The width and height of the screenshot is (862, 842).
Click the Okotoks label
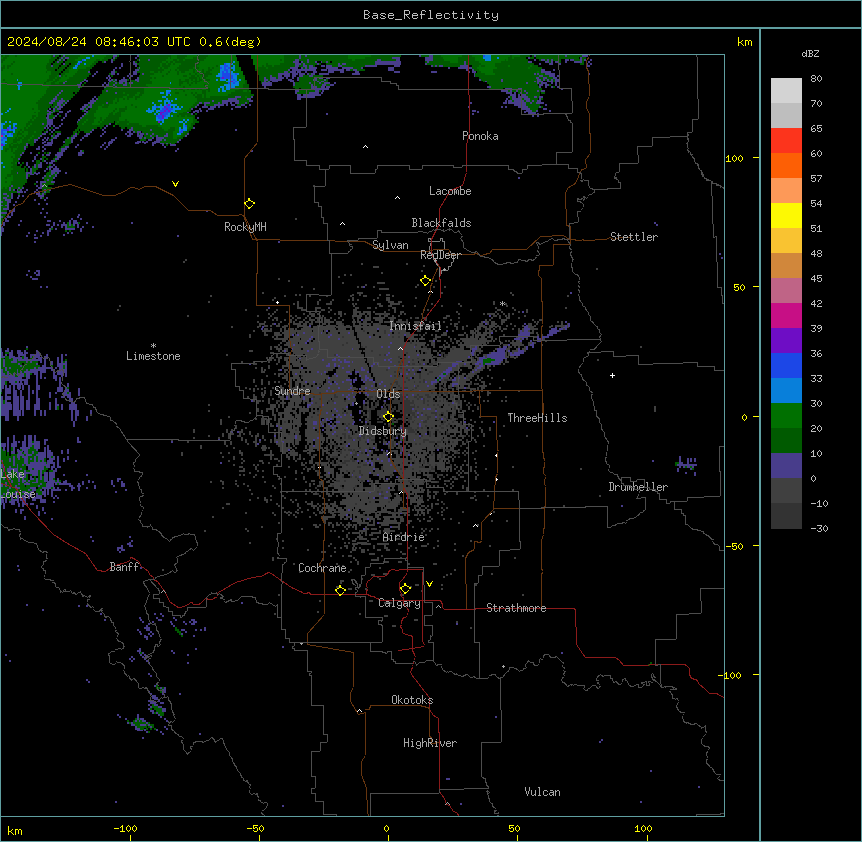point(412,700)
